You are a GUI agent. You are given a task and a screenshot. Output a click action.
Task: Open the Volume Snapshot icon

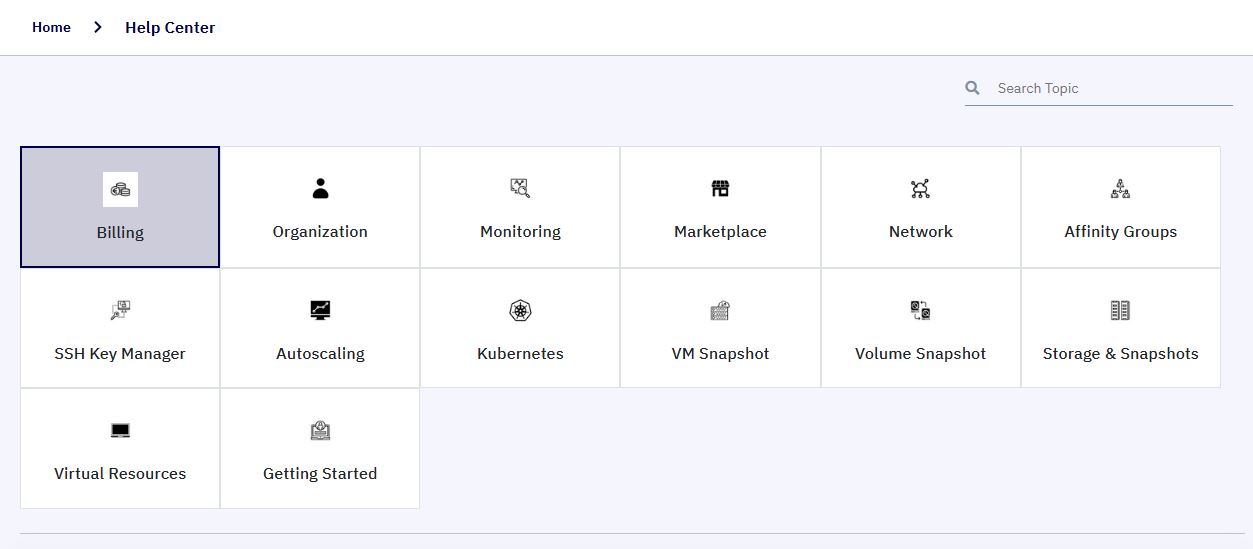(920, 311)
